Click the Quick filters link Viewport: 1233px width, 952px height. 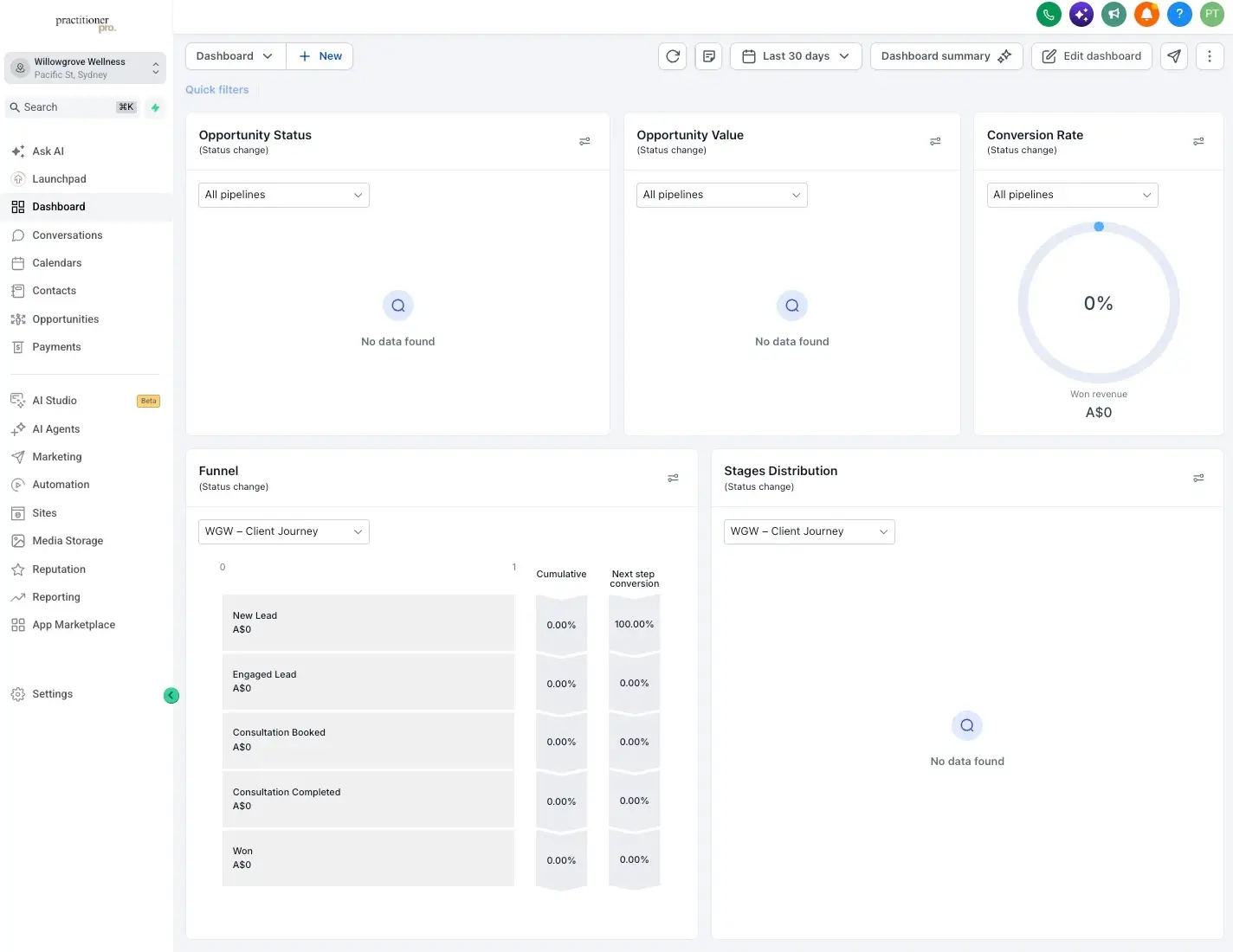(x=216, y=90)
